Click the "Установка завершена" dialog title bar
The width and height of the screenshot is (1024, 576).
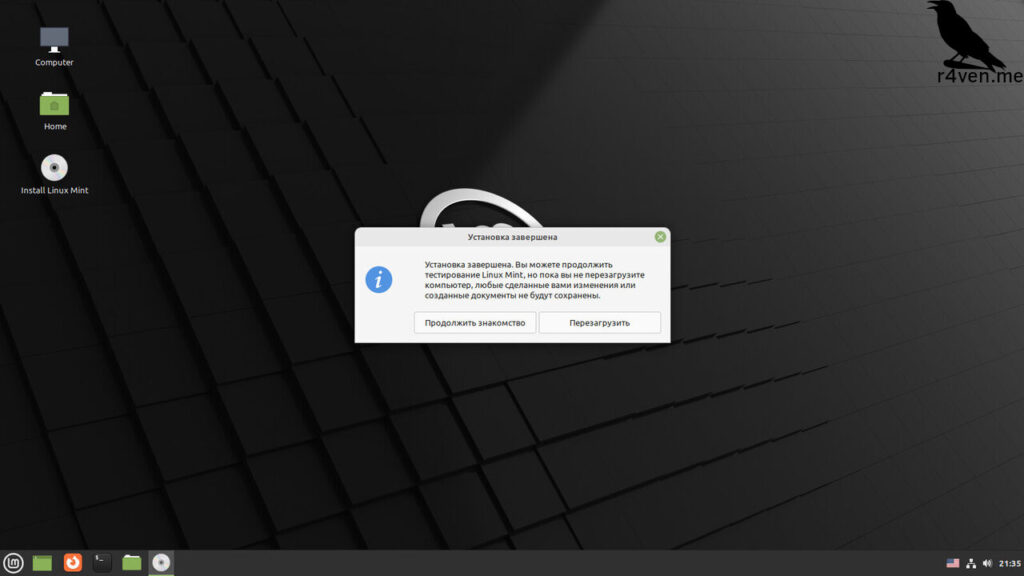point(512,237)
